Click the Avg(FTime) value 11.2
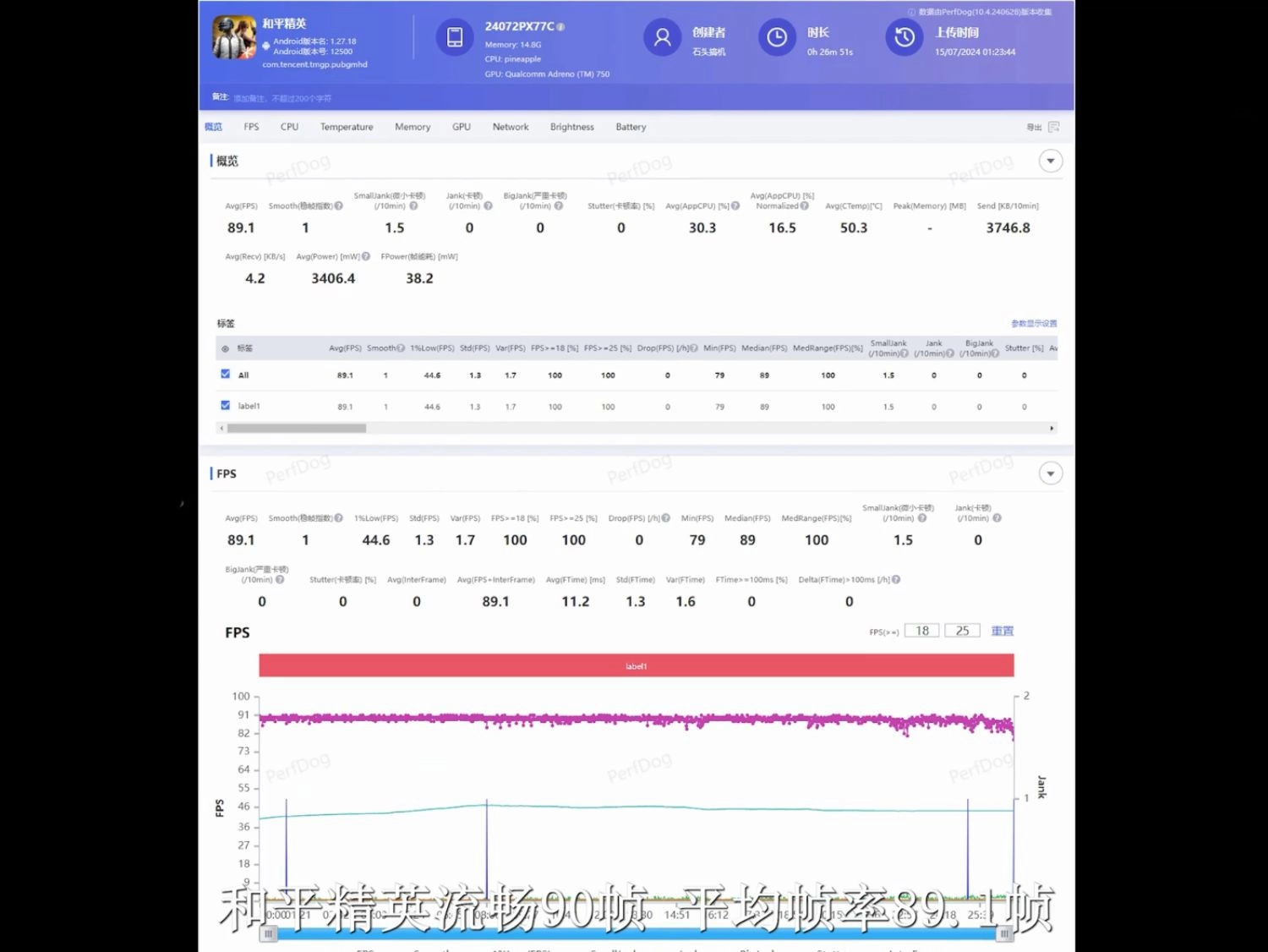1268x952 pixels. click(x=576, y=601)
